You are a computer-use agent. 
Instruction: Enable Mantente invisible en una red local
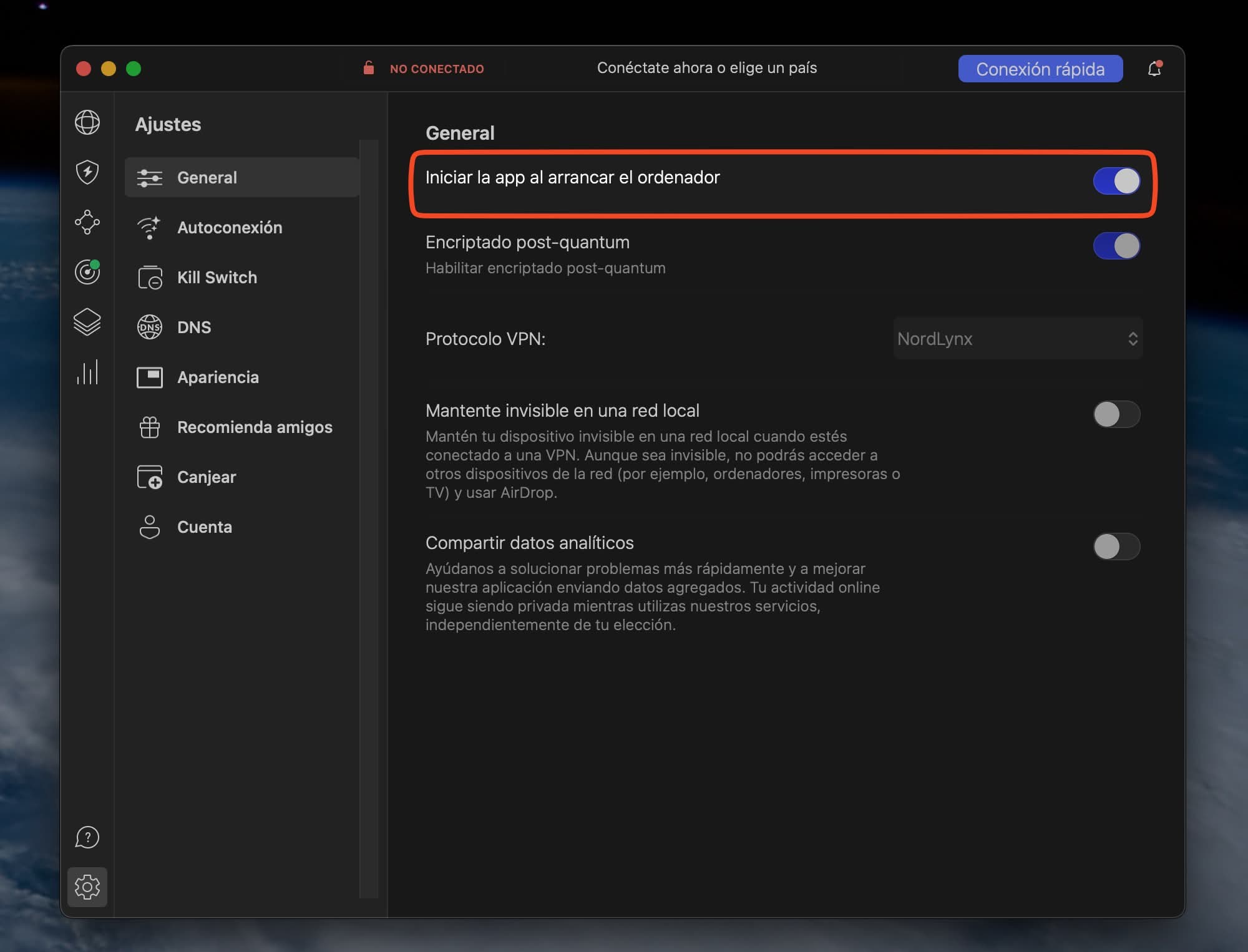point(1116,414)
